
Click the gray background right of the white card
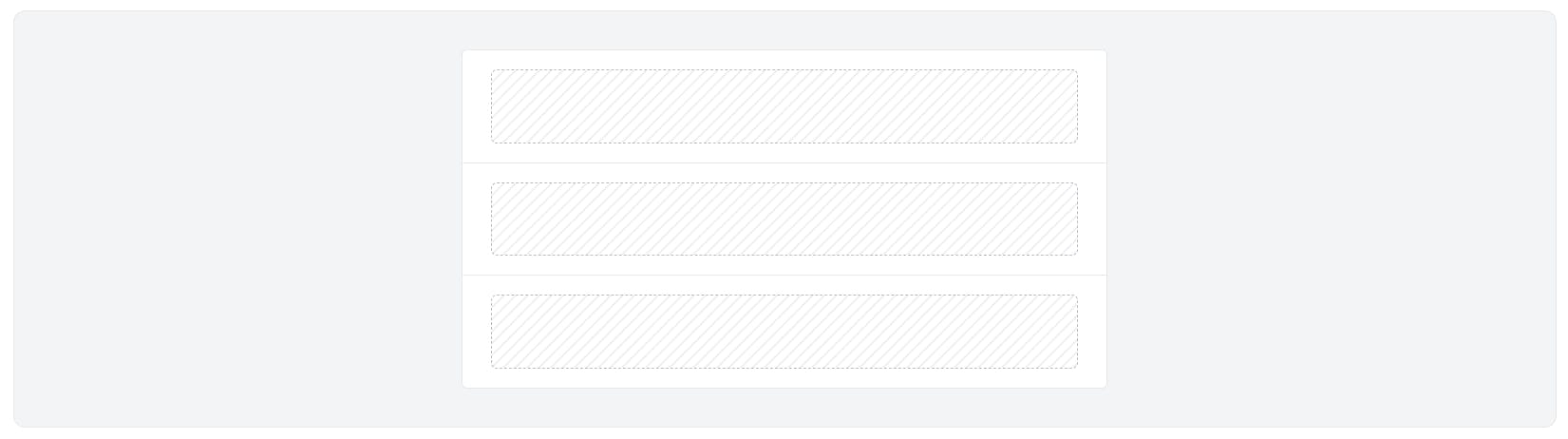pos(1330,219)
